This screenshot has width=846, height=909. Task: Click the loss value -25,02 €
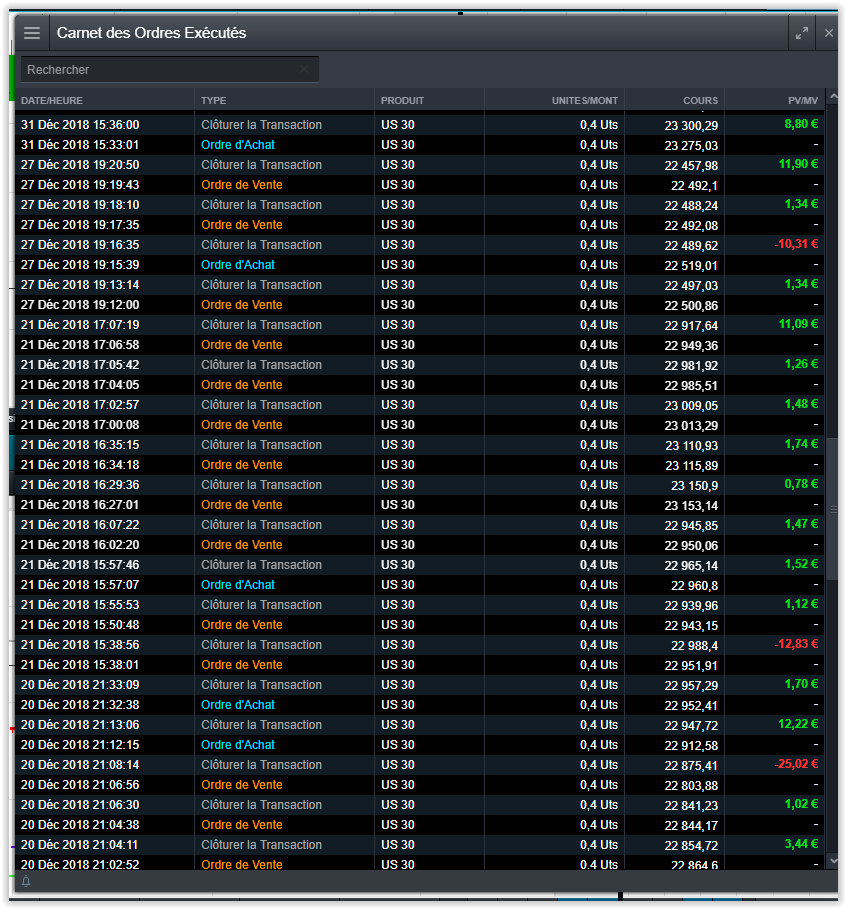point(796,764)
